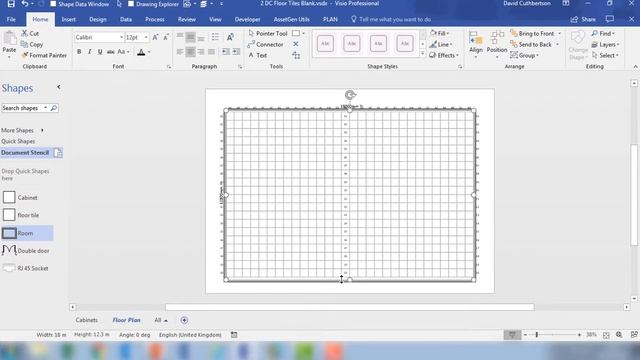
Task: Click the add new page plus icon
Action: point(184,320)
